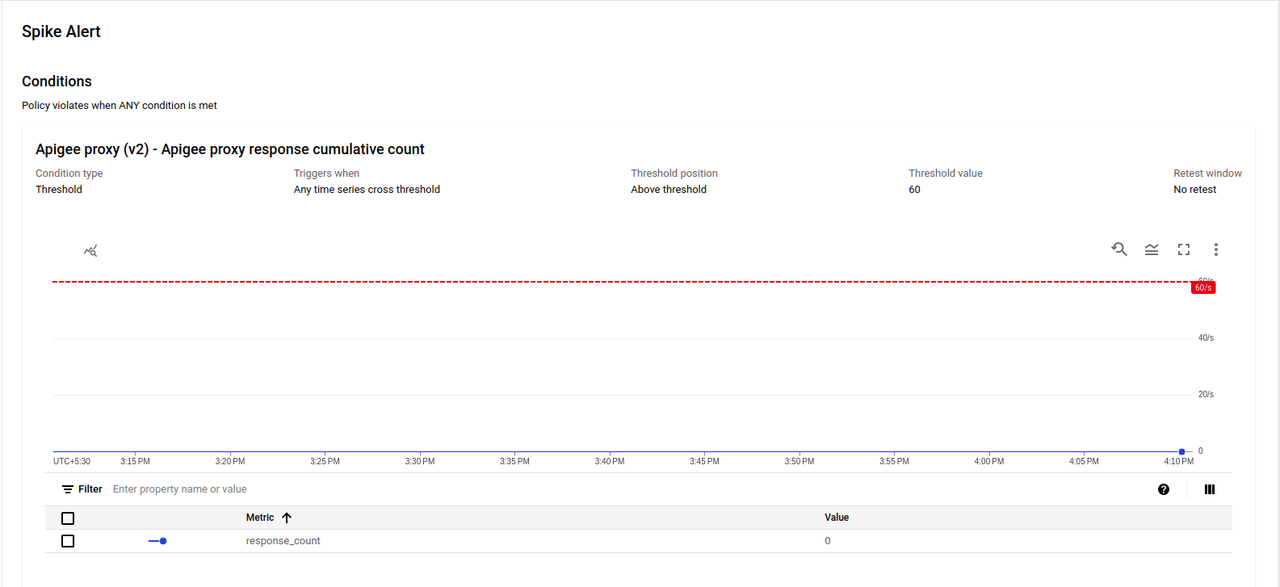Check the select-all checkbox in the table header
The image size is (1280, 587).
click(x=68, y=518)
